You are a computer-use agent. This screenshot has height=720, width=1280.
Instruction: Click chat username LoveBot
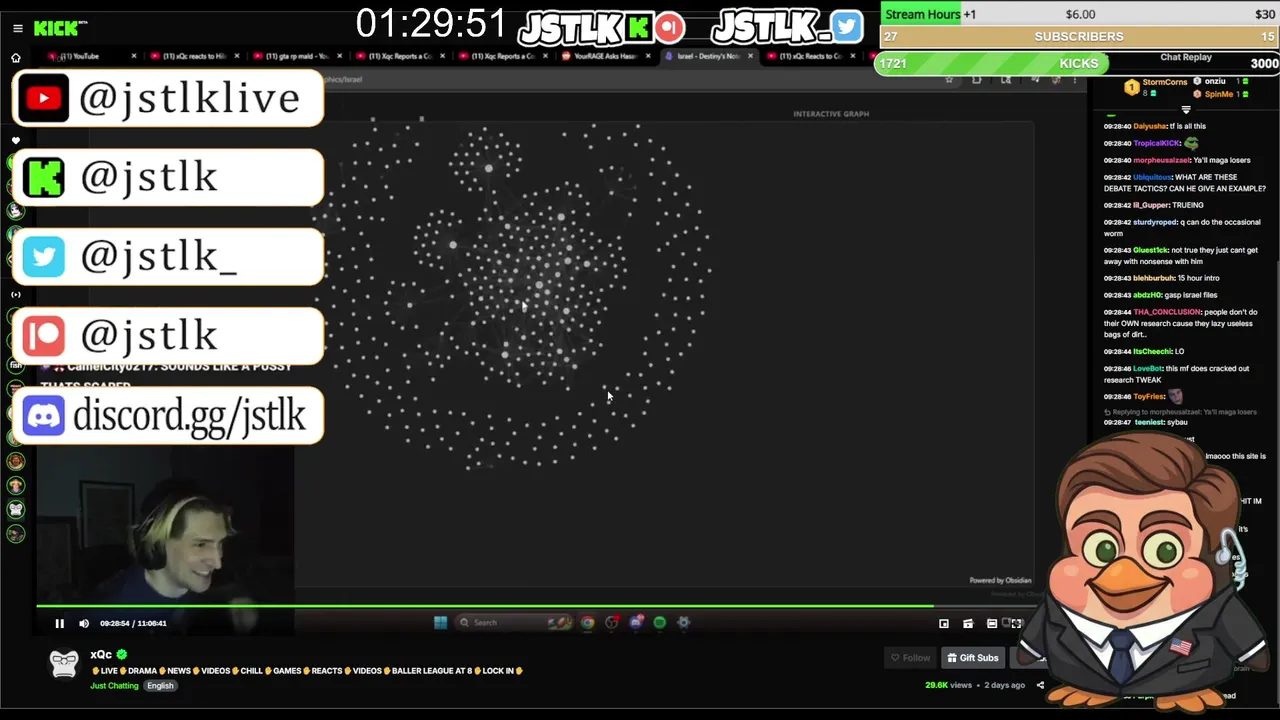click(1148, 368)
